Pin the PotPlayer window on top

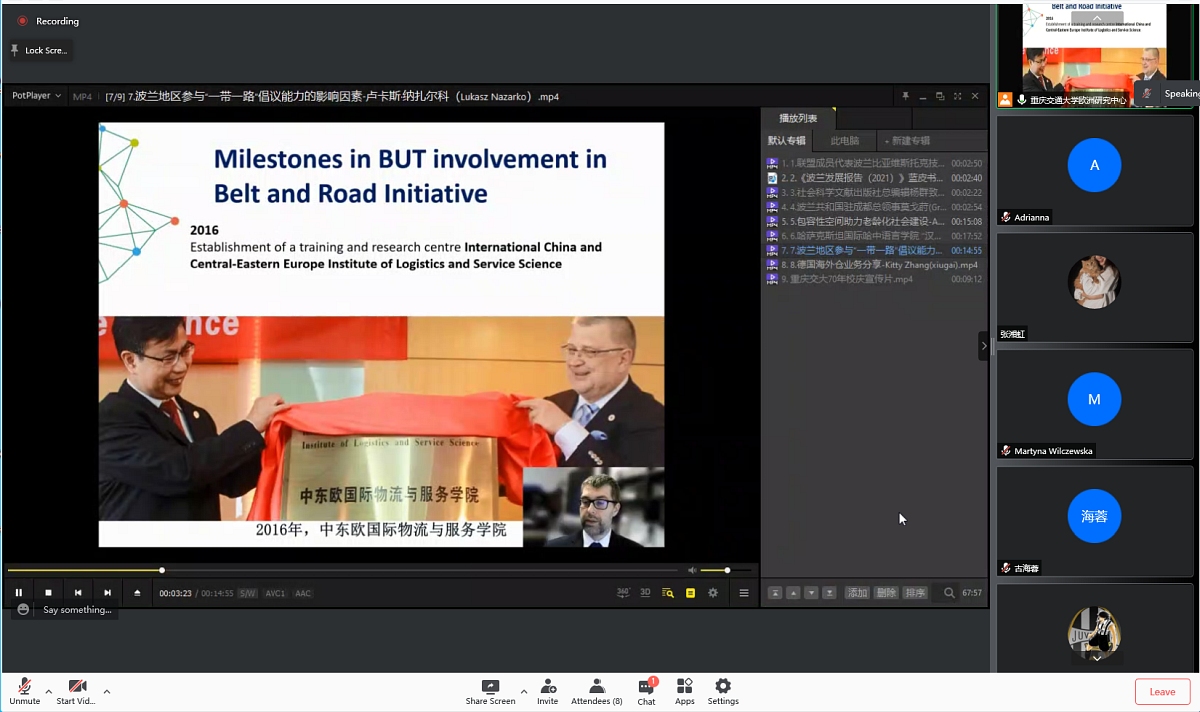[905, 96]
